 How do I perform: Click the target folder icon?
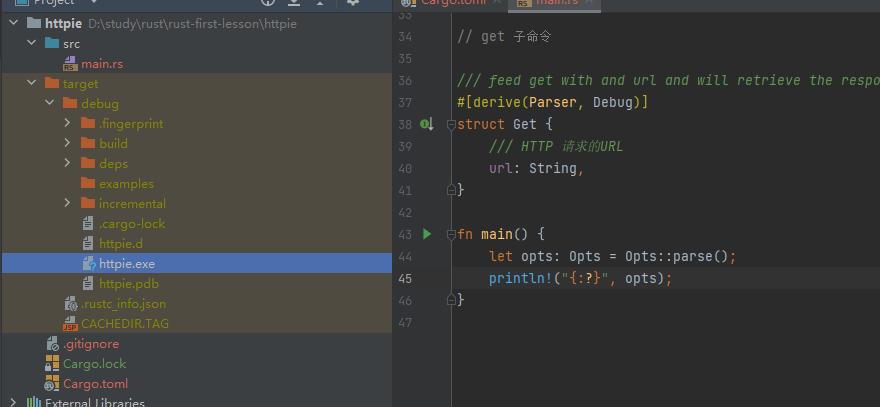click(x=52, y=84)
